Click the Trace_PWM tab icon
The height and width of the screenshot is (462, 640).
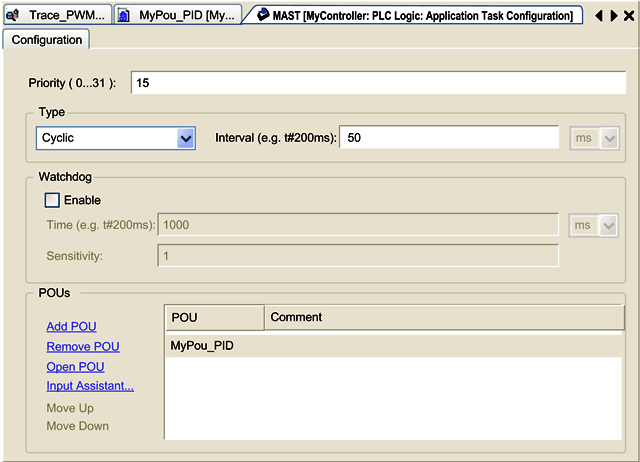pos(13,16)
